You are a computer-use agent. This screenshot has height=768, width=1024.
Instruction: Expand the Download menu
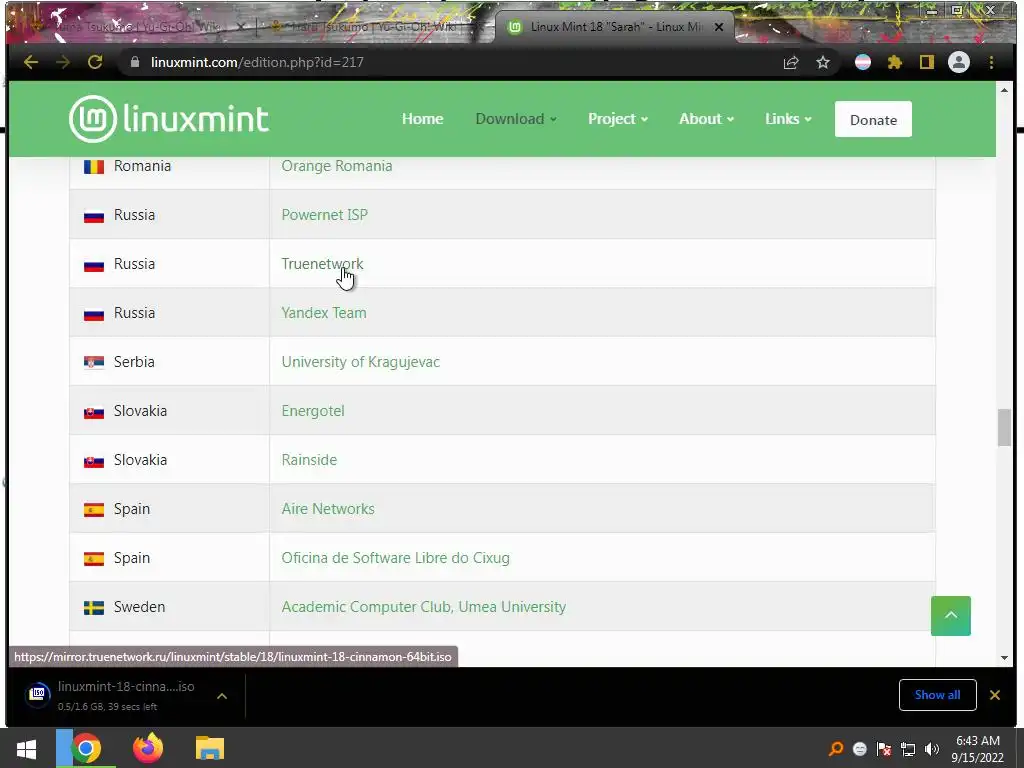click(516, 119)
